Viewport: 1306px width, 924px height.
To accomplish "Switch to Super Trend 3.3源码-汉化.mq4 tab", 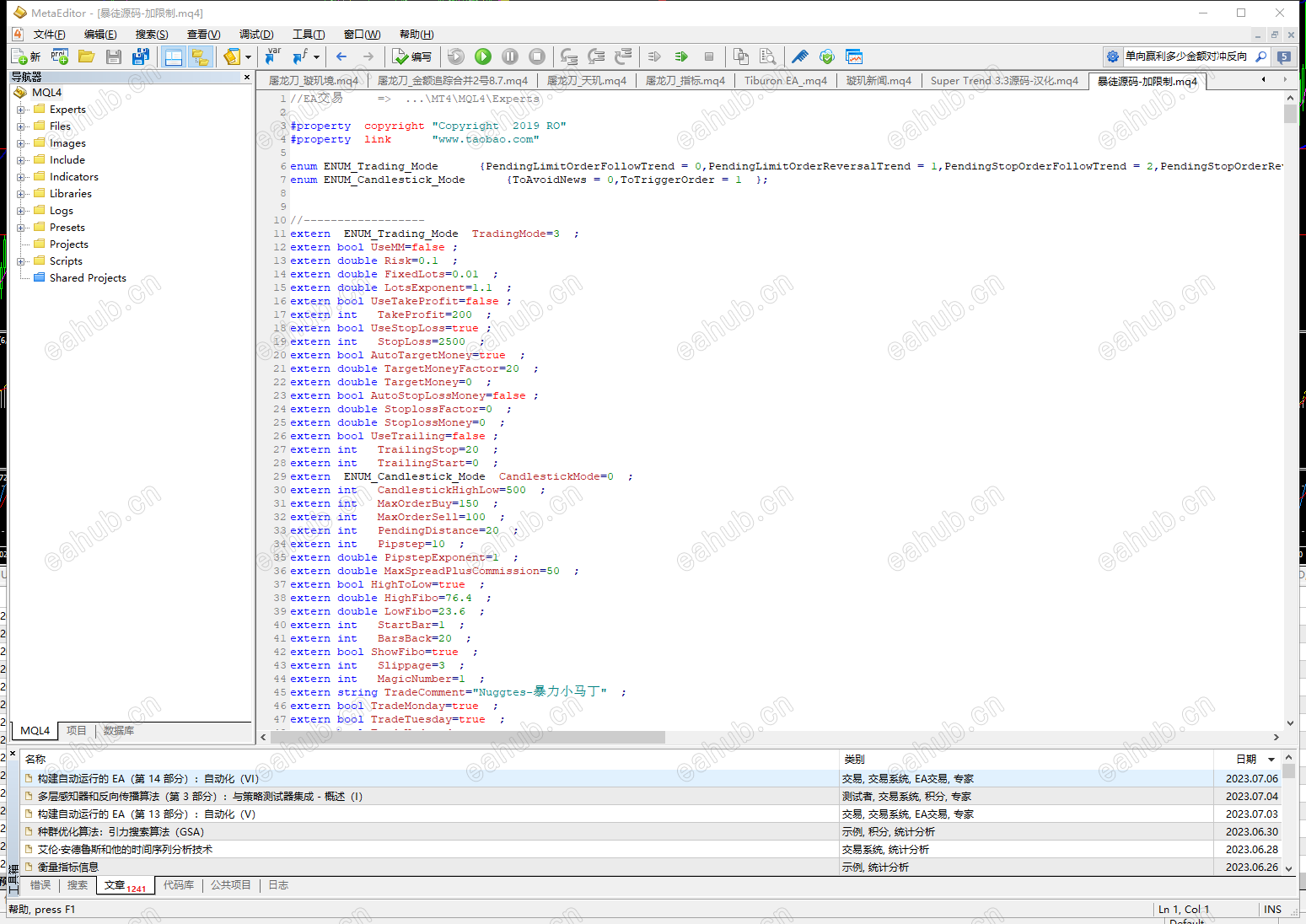I will (1004, 81).
